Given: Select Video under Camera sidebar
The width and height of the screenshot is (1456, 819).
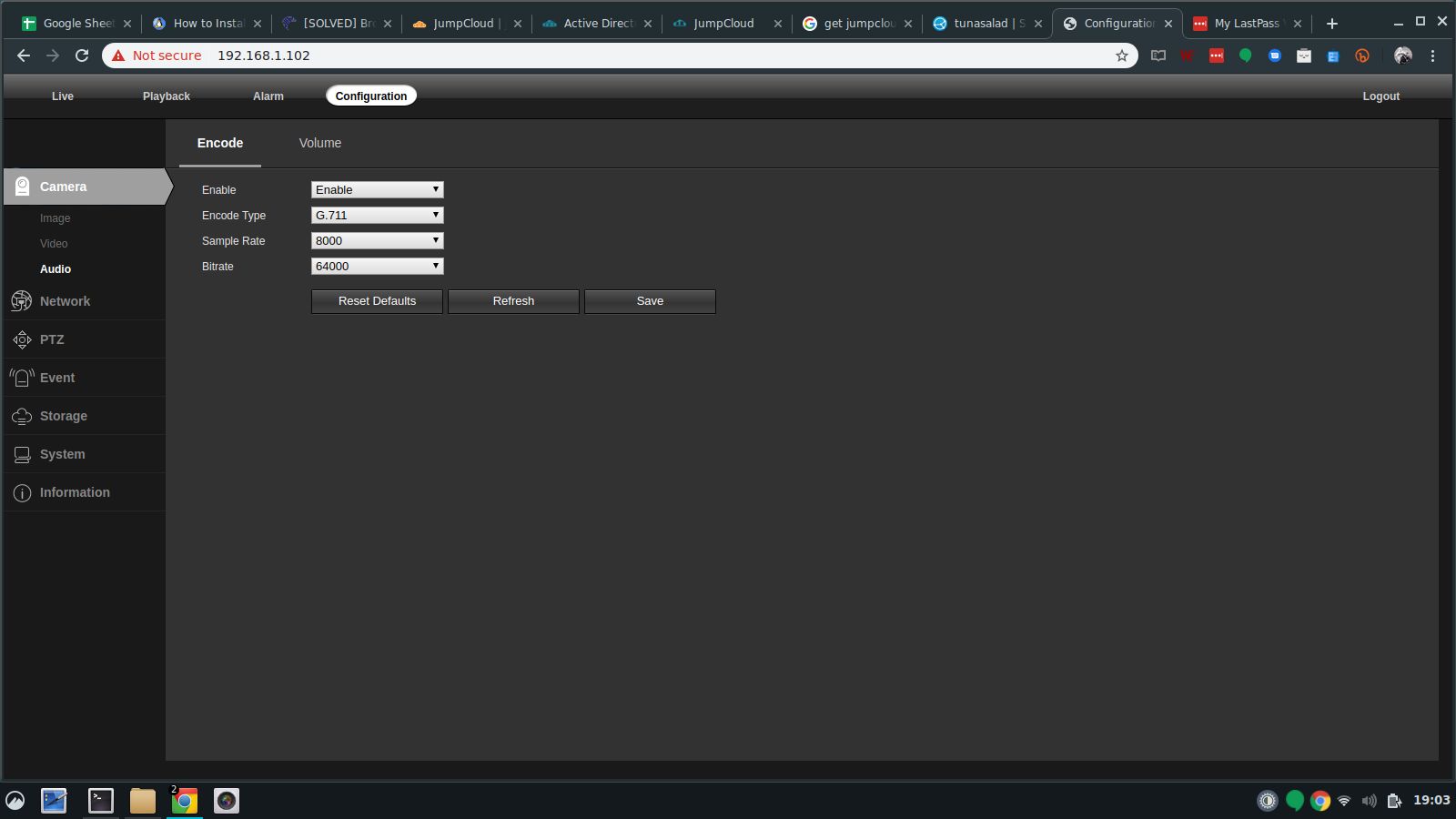Looking at the screenshot, I should 54,244.
